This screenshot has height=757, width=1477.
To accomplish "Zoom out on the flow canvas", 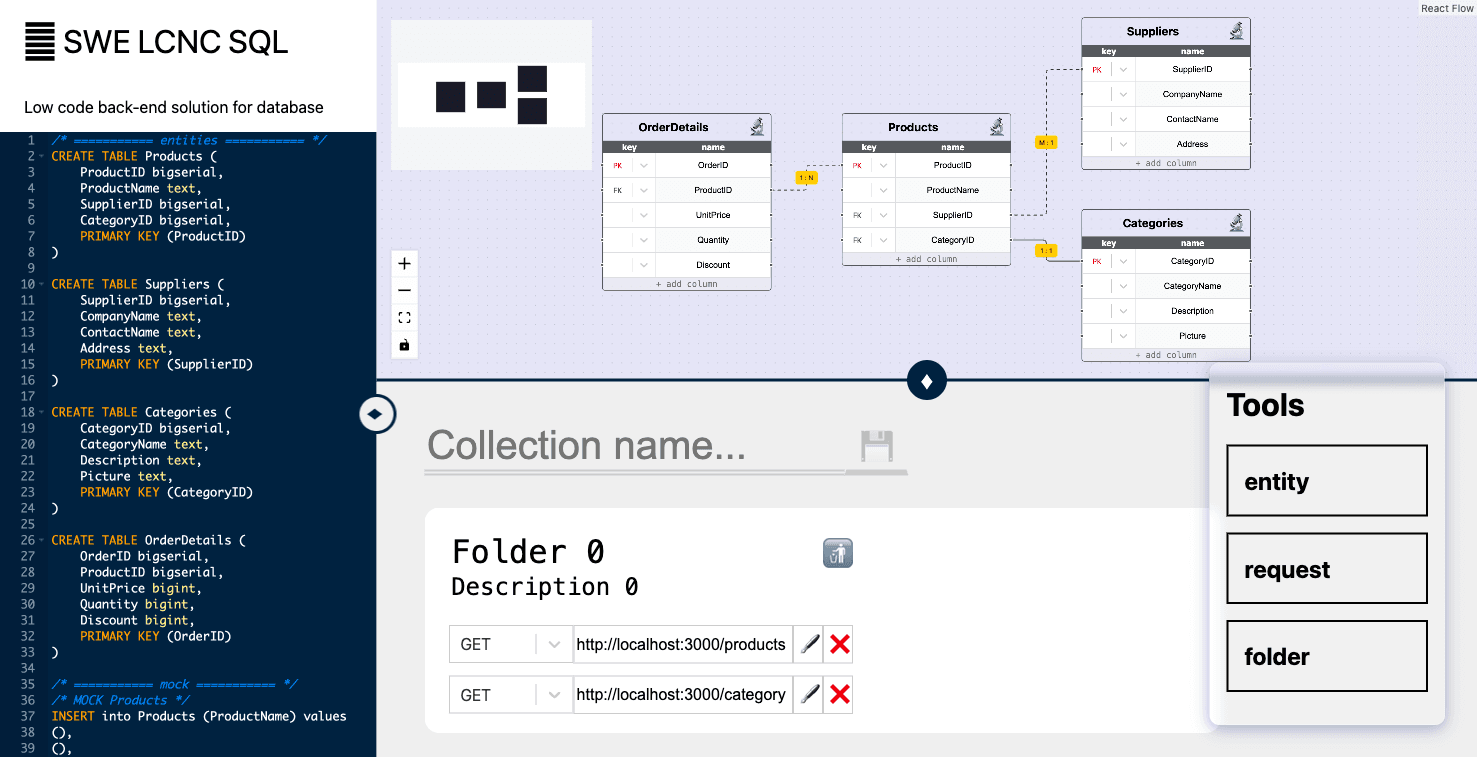I will pyautogui.click(x=404, y=291).
